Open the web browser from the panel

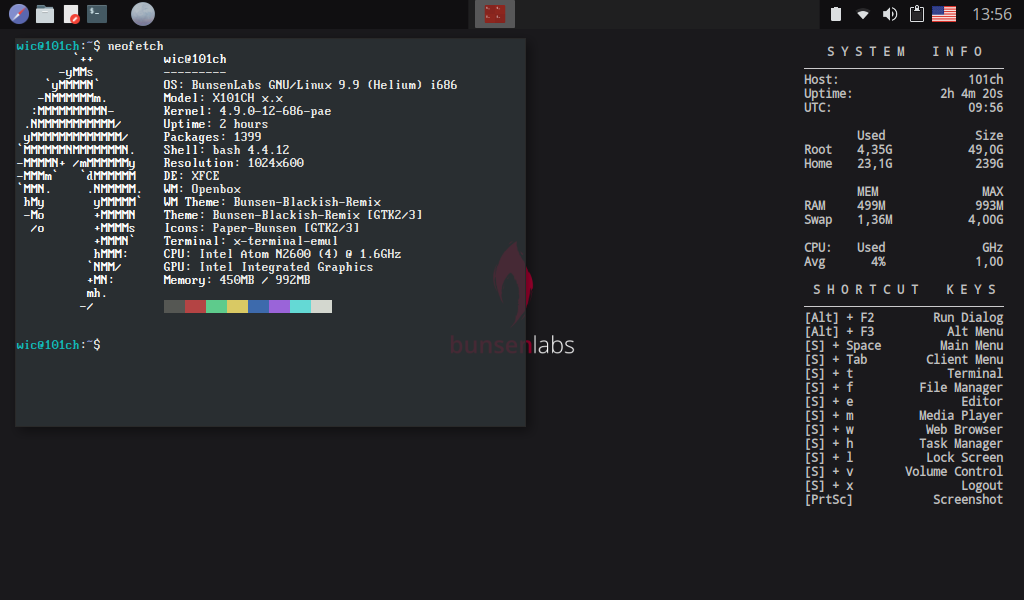19,14
